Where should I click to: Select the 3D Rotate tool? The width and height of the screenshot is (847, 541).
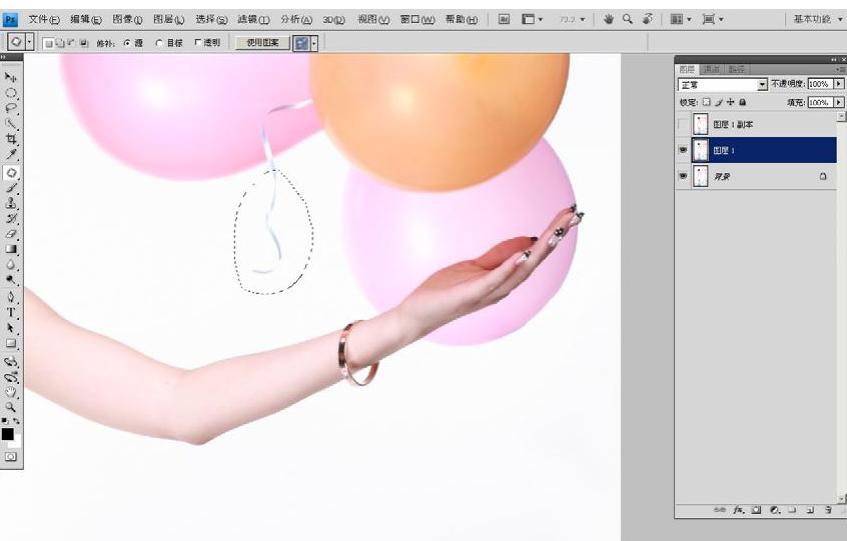pos(10,361)
